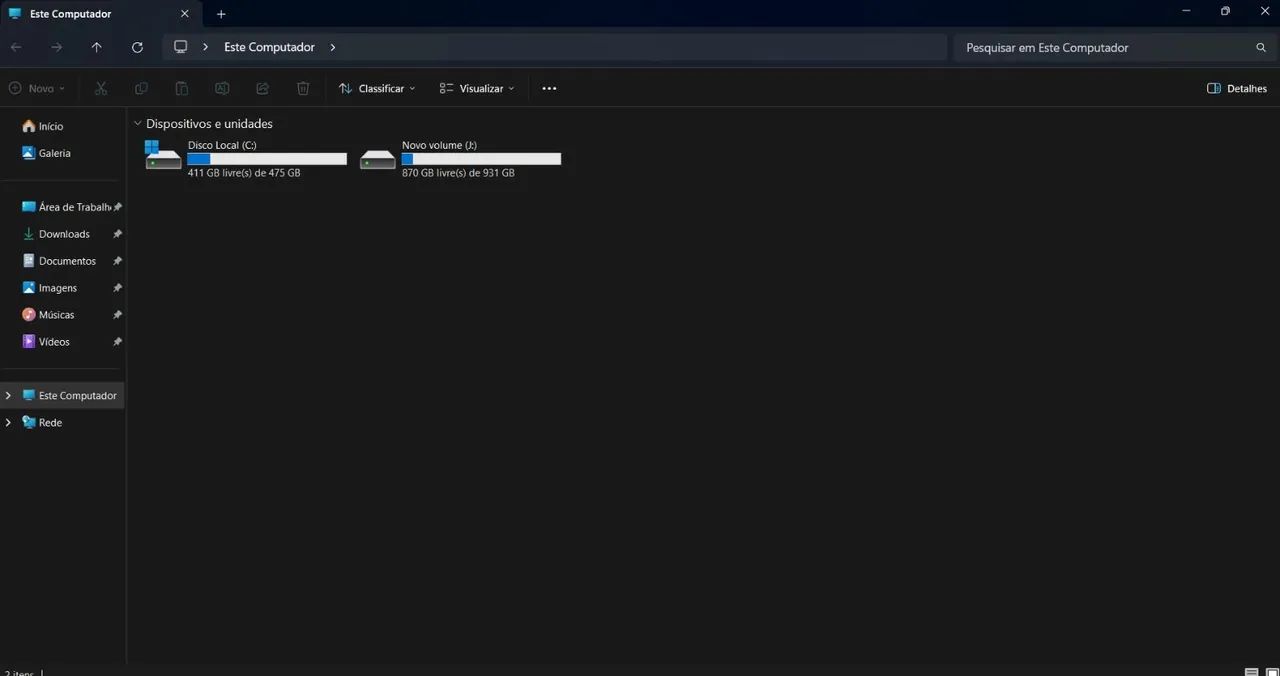Toggle the Detalhes pane
The height and width of the screenshot is (676, 1280).
pyautogui.click(x=1237, y=88)
